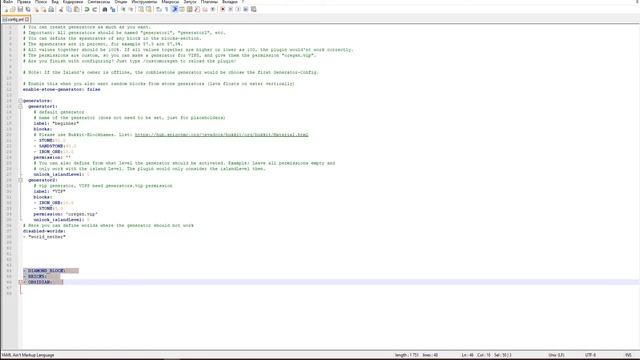Screen dimensions: 640x360
Task: Open the Вид menu
Action: pyautogui.click(x=55, y=2)
